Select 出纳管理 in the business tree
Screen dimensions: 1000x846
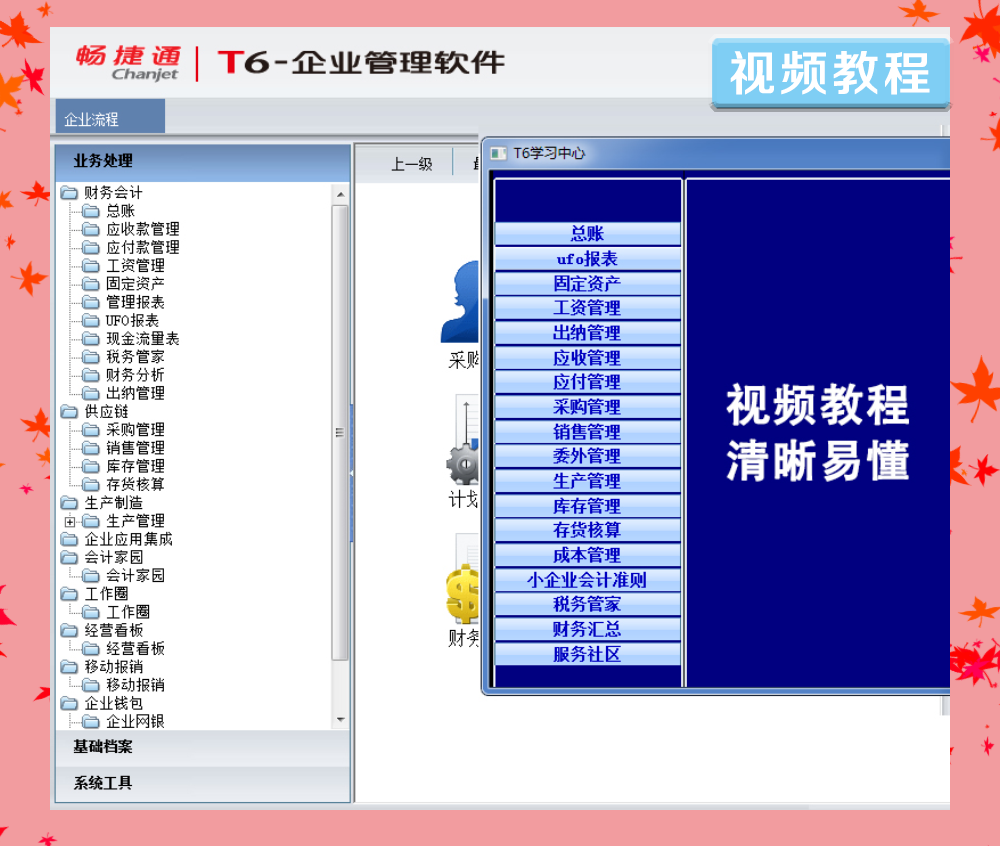coord(135,393)
